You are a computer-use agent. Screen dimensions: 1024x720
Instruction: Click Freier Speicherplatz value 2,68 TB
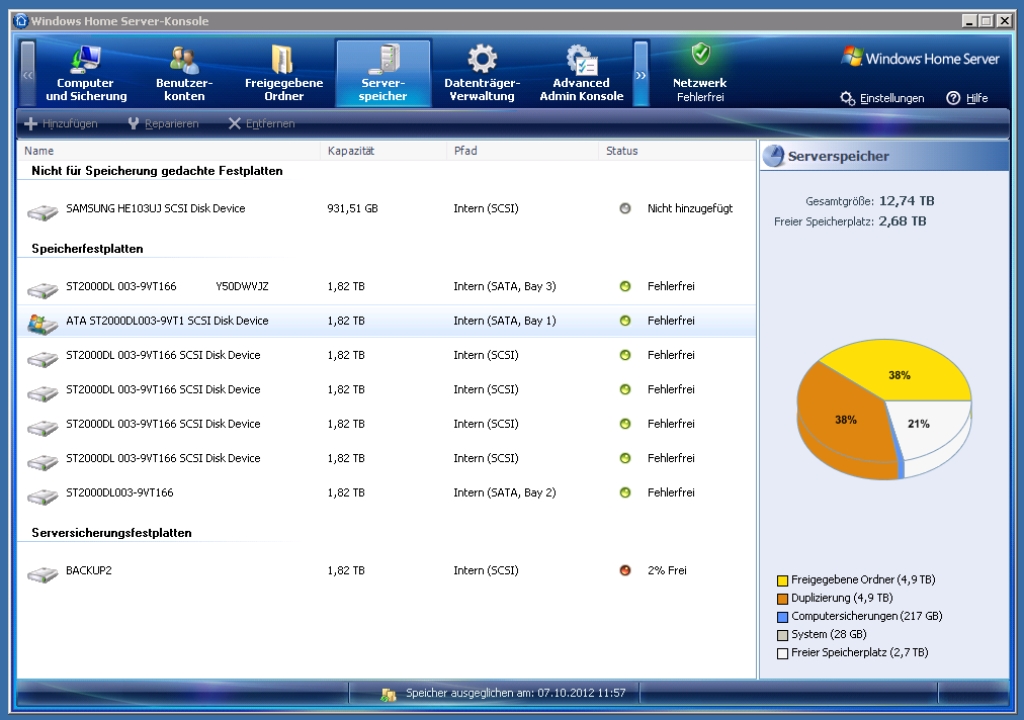tap(902, 221)
